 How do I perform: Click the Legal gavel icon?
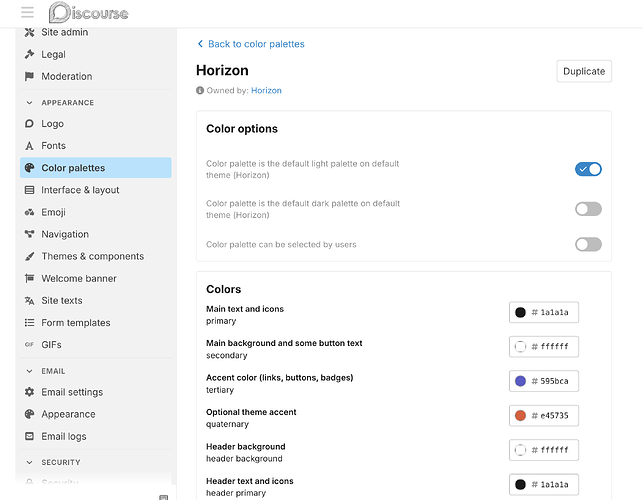click(x=29, y=54)
